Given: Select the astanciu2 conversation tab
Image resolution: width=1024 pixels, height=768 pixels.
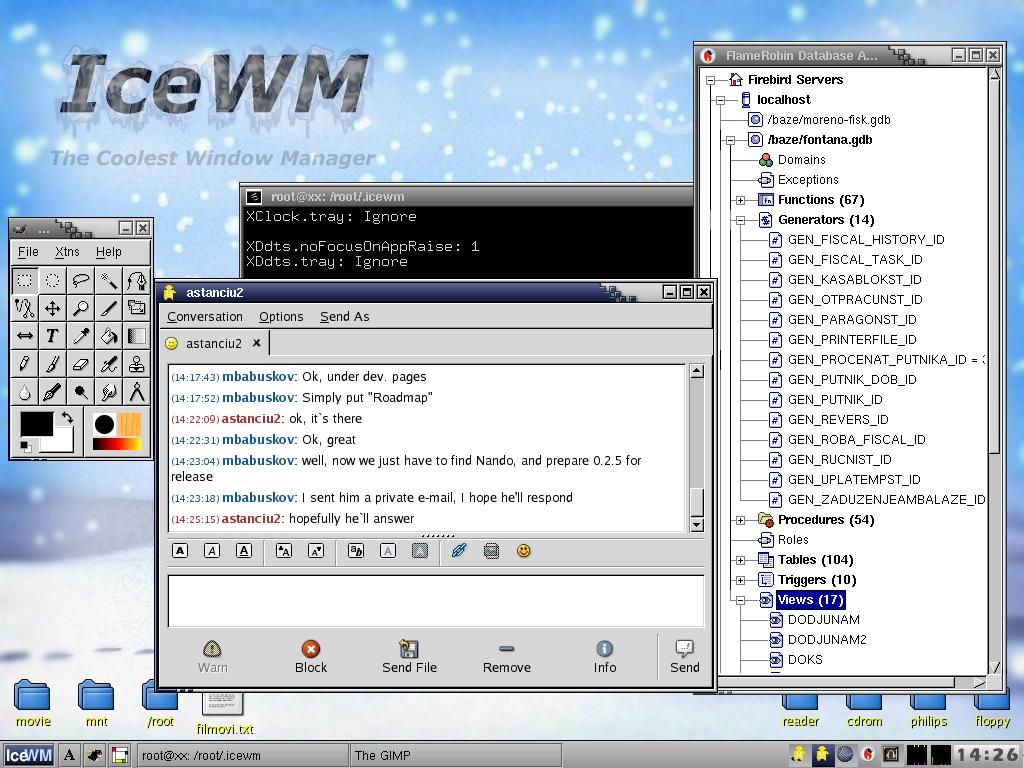Looking at the screenshot, I should click(x=214, y=344).
